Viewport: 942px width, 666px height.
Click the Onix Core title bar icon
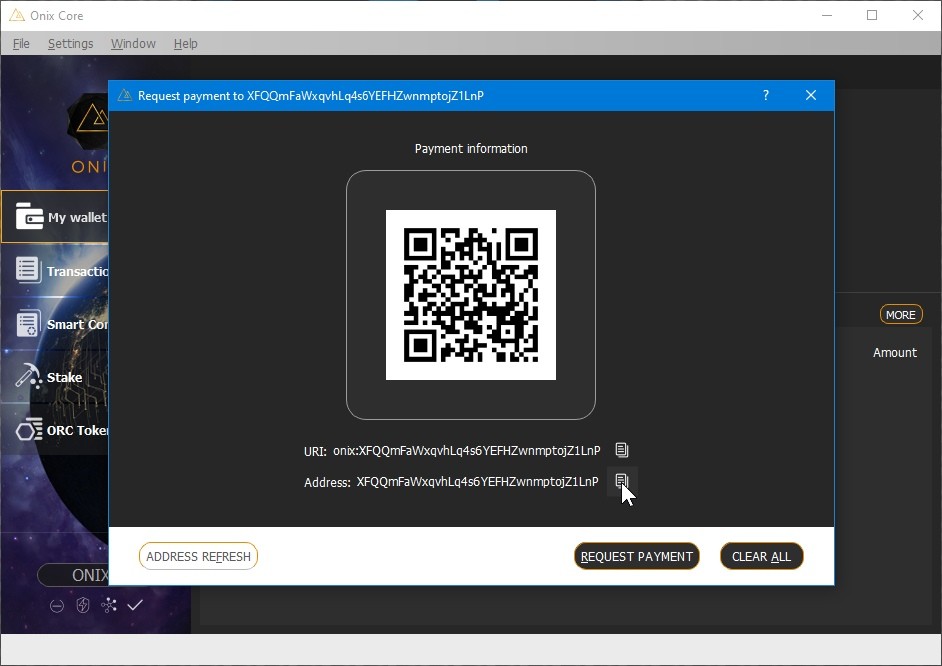16,15
